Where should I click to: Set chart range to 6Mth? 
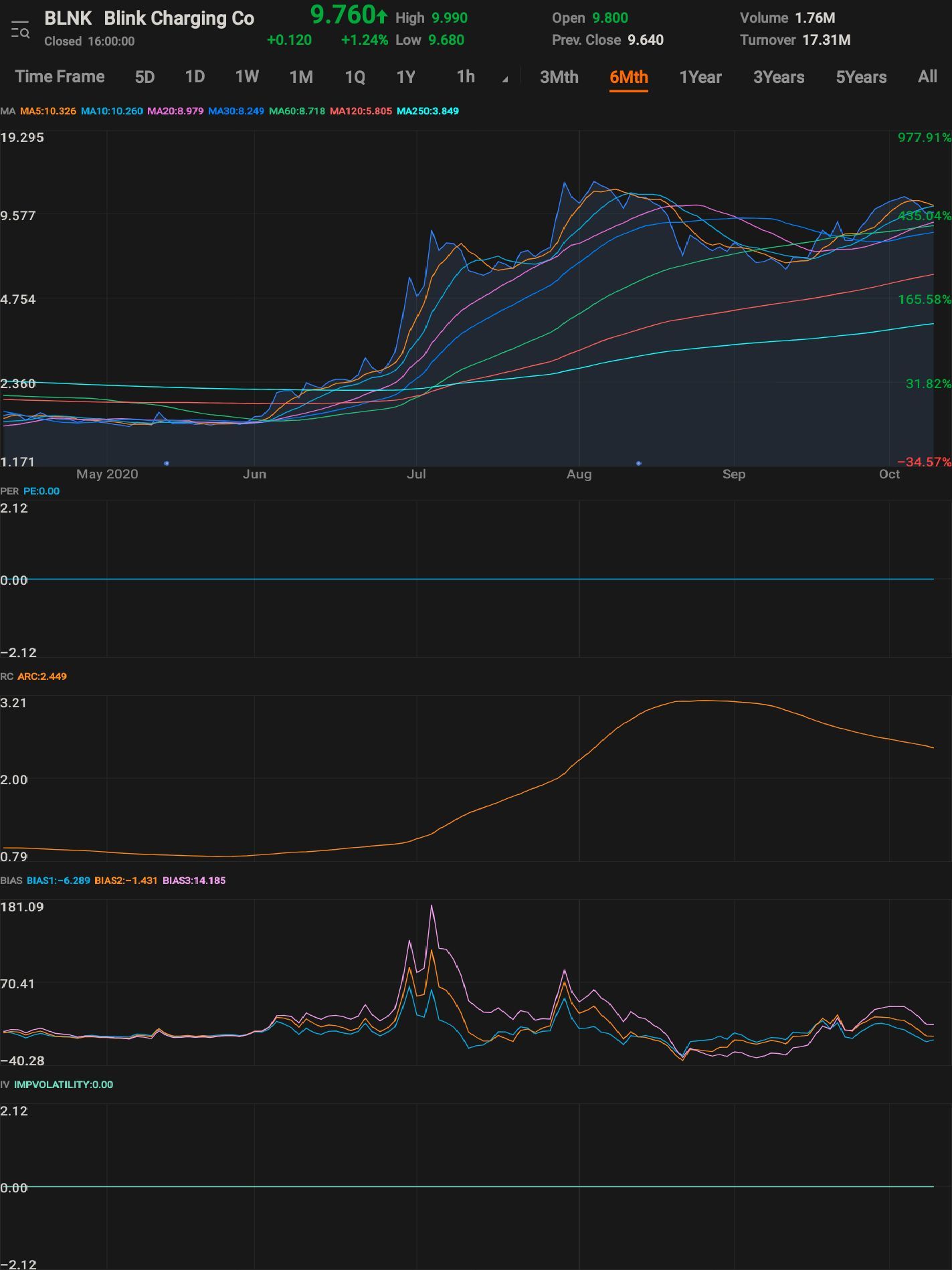coord(629,77)
